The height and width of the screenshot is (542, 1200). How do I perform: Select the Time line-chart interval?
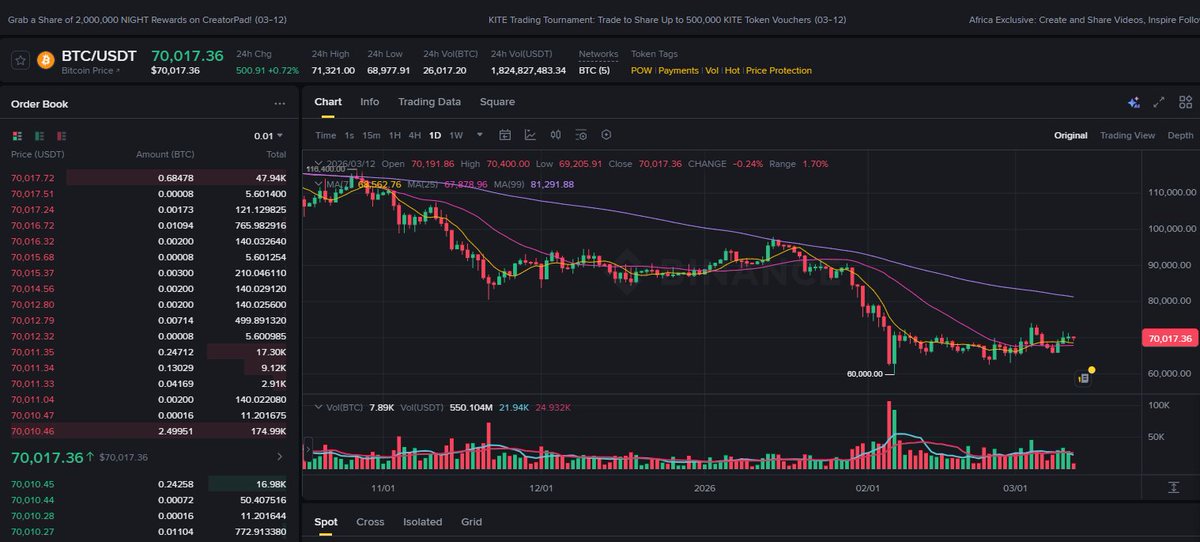pyautogui.click(x=326, y=135)
